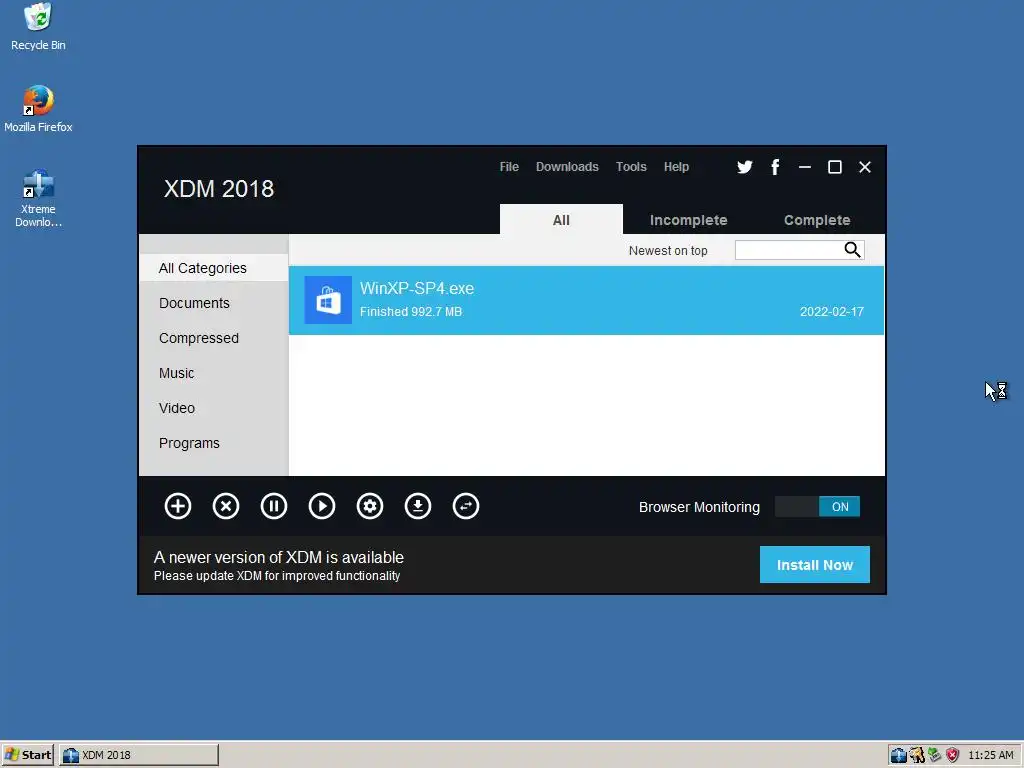Pause the selected download
Viewport: 1024px width, 768px height.
274,506
